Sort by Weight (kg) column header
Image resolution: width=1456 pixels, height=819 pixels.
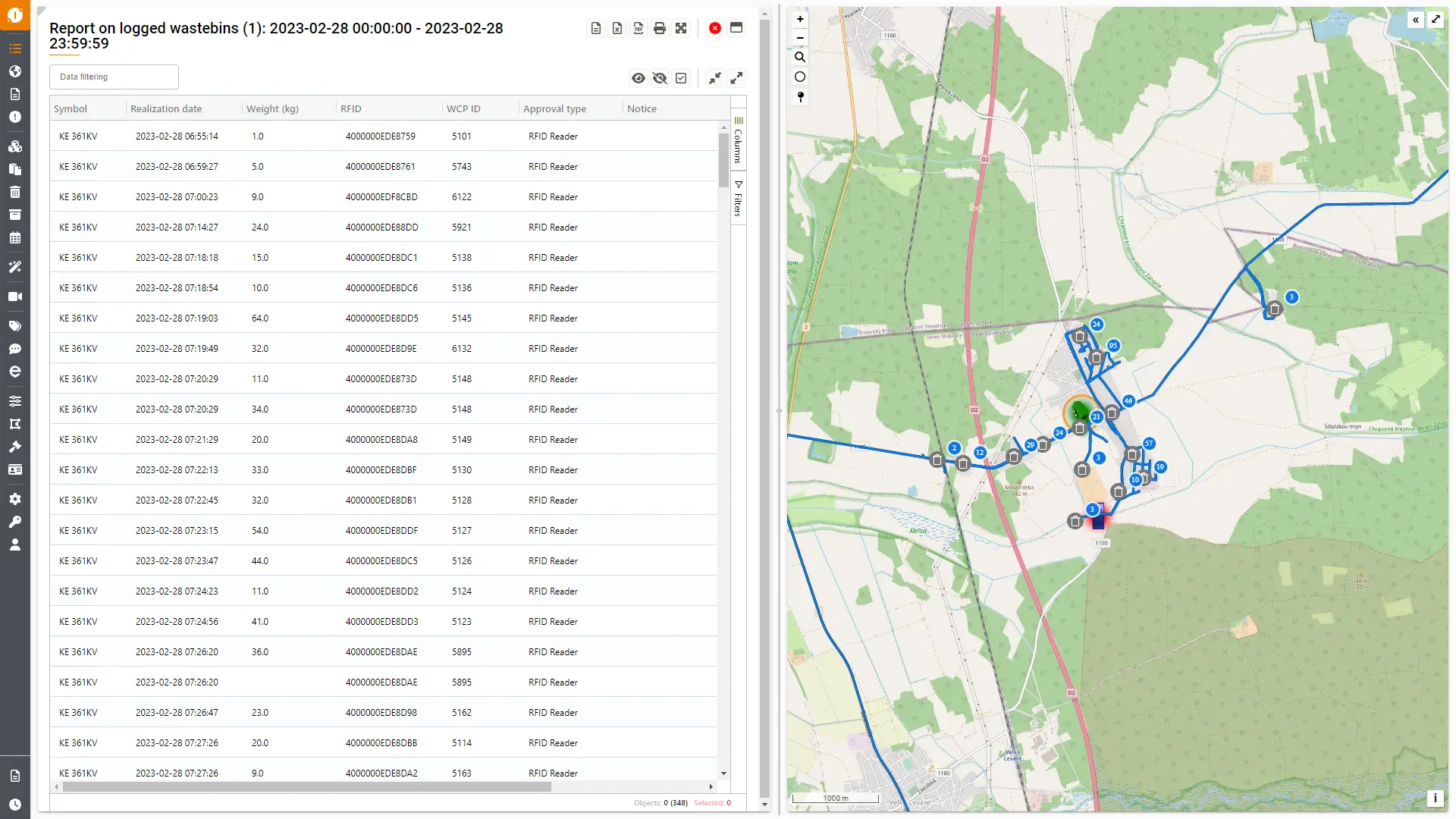(x=272, y=108)
